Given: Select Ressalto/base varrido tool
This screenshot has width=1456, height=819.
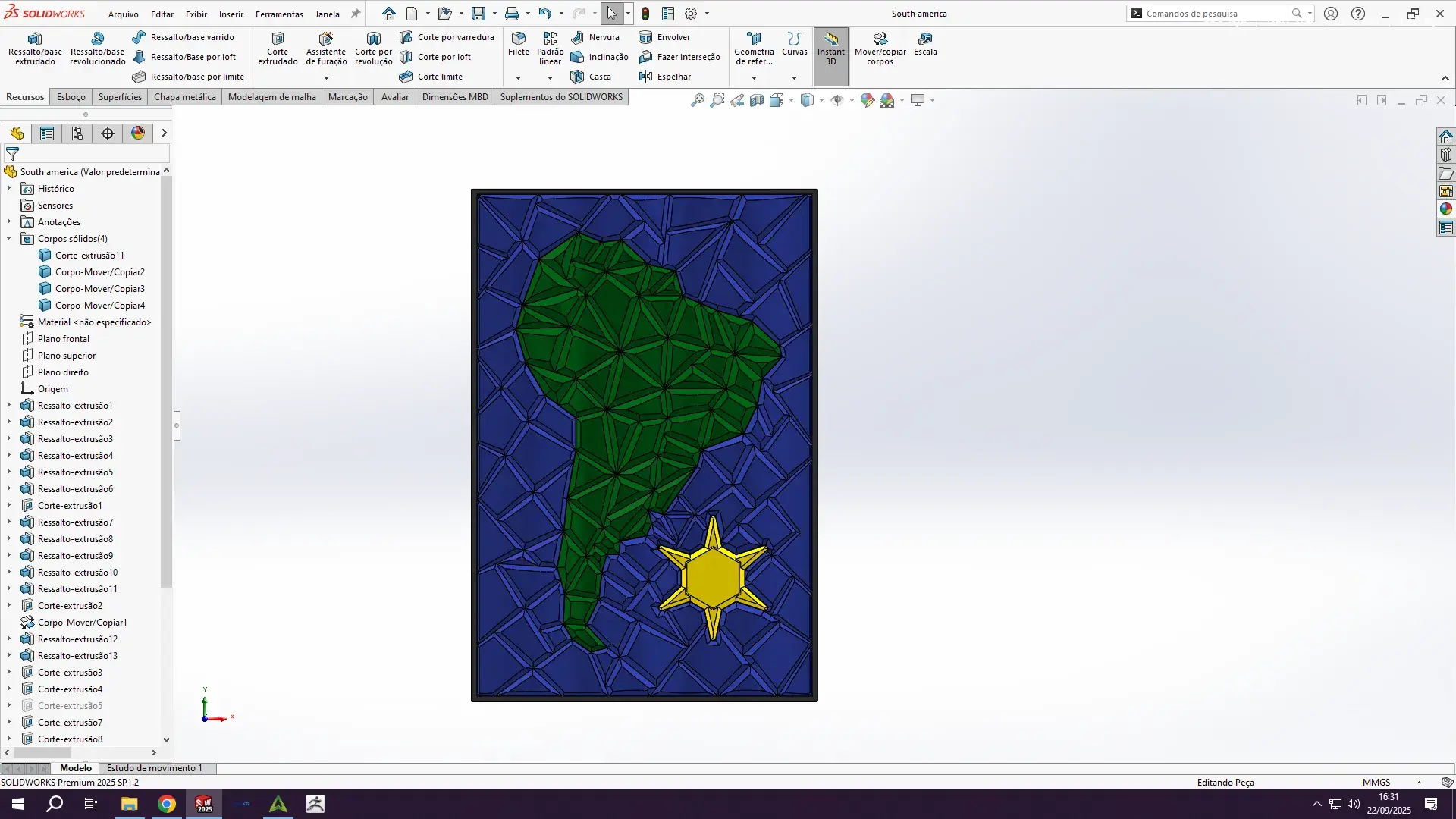Looking at the screenshot, I should [x=183, y=37].
